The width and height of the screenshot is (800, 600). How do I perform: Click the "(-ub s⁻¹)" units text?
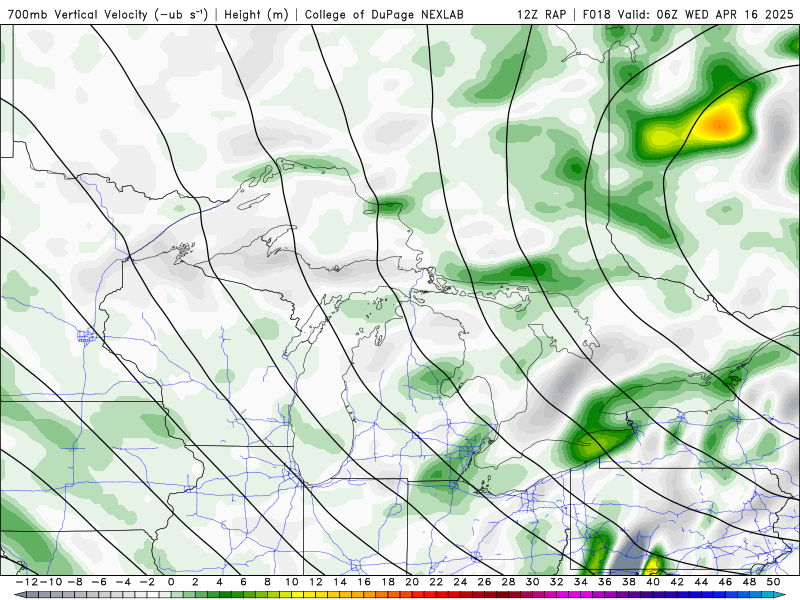(x=181, y=14)
